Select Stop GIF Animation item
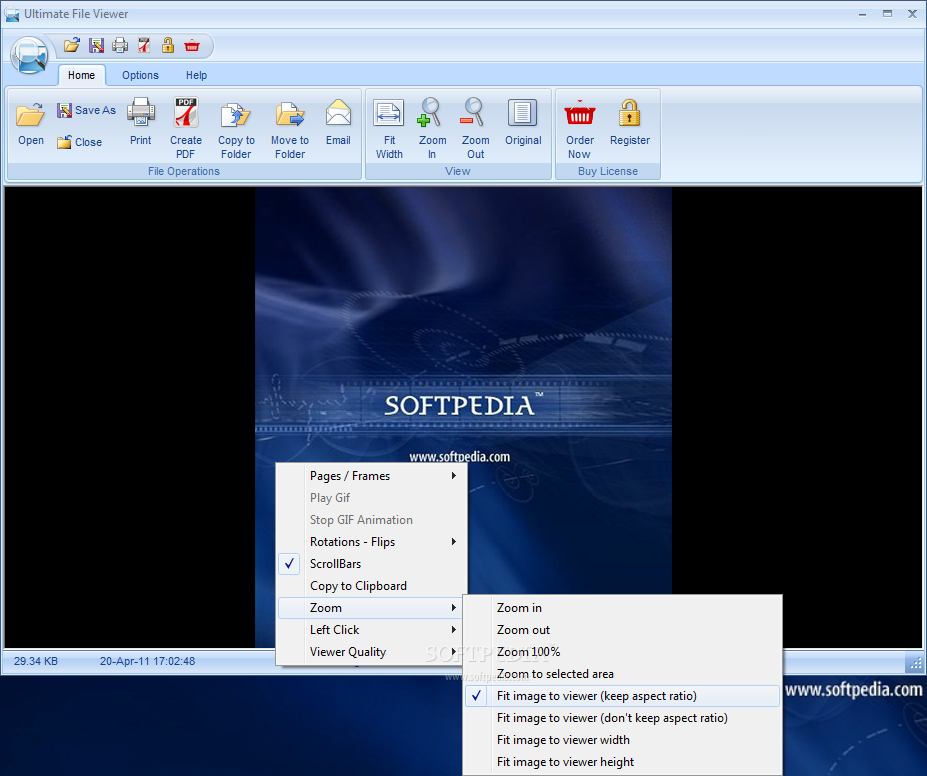This screenshot has width=927, height=776. coord(372,520)
